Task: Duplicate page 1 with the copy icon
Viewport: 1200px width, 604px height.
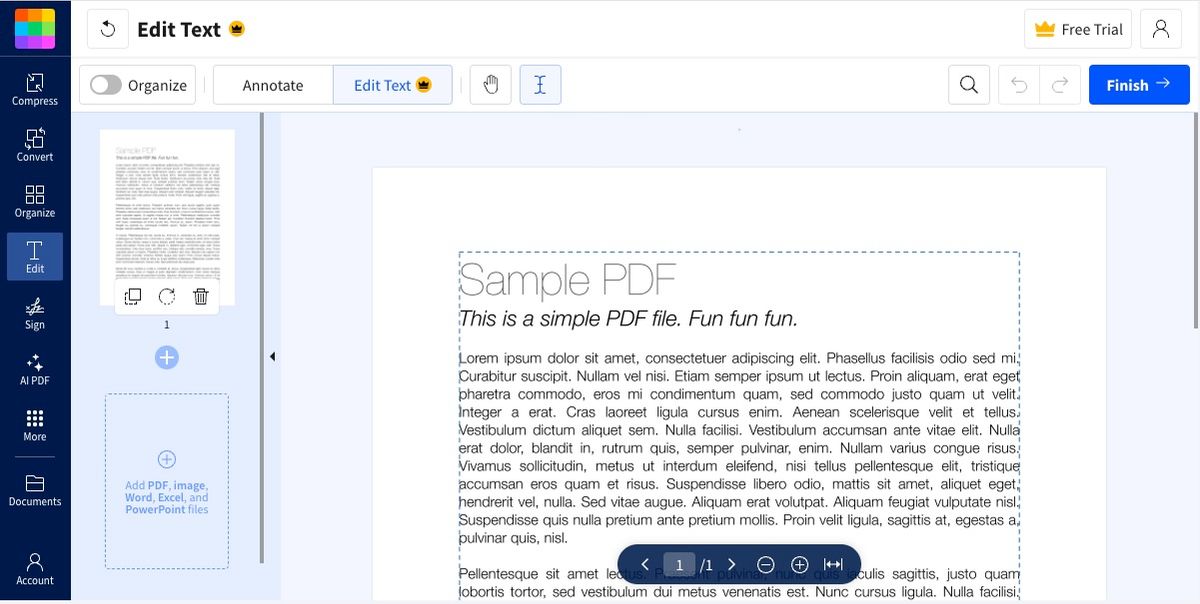Action: [x=132, y=296]
